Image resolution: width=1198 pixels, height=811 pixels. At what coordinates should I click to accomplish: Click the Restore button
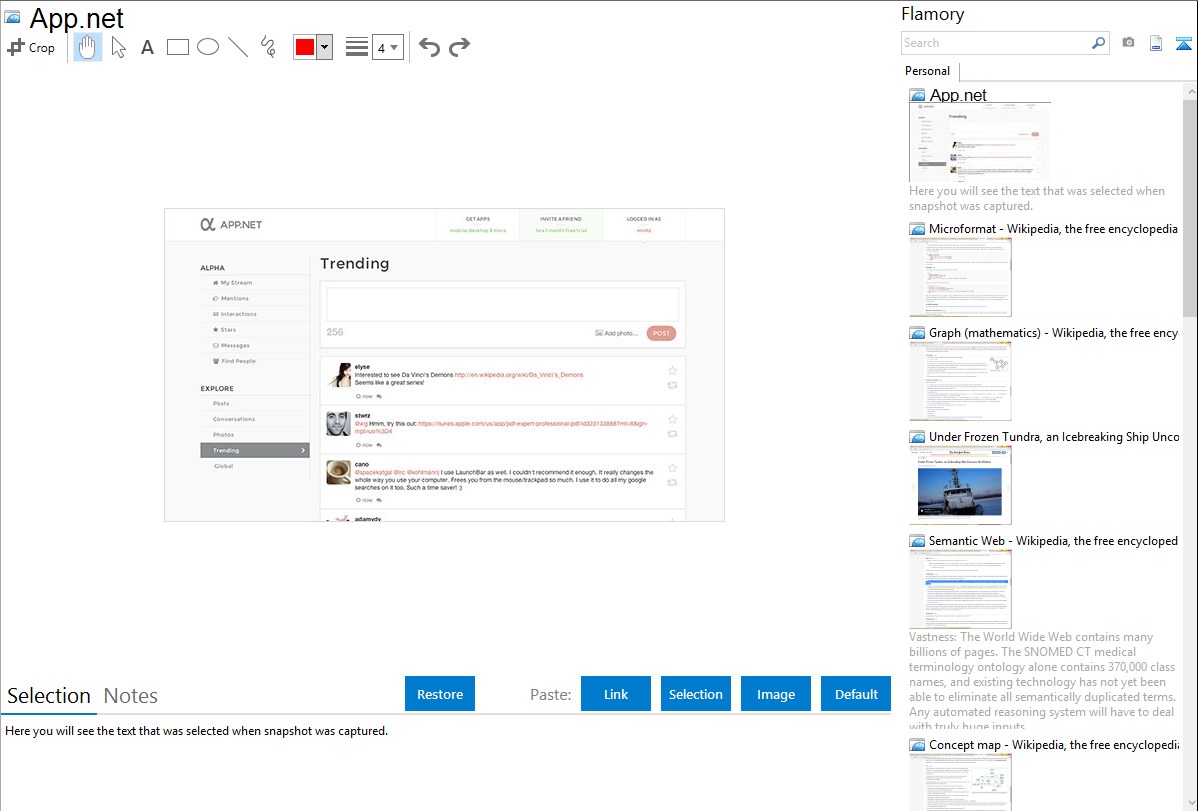[x=440, y=694]
